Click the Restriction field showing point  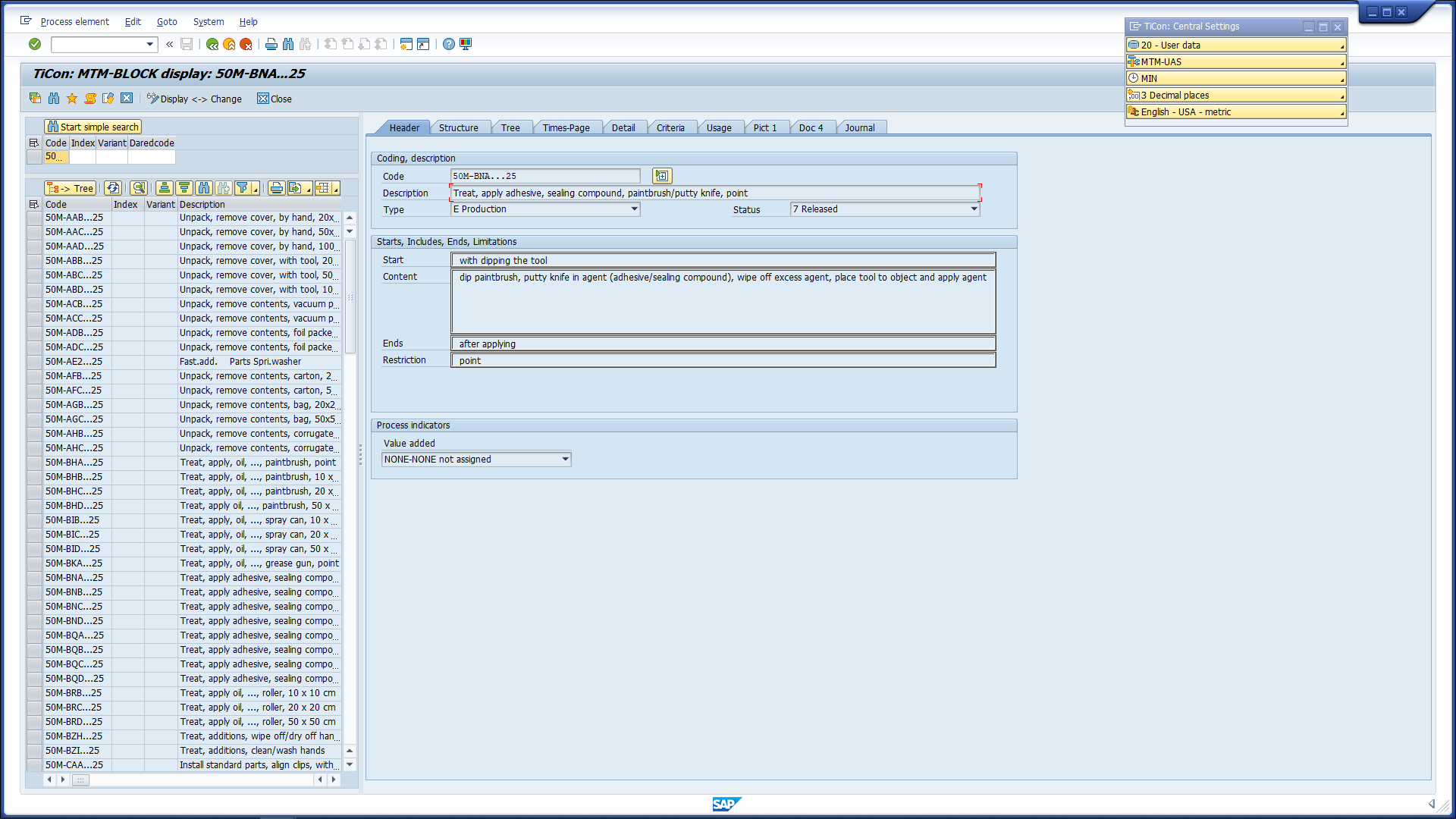click(723, 361)
